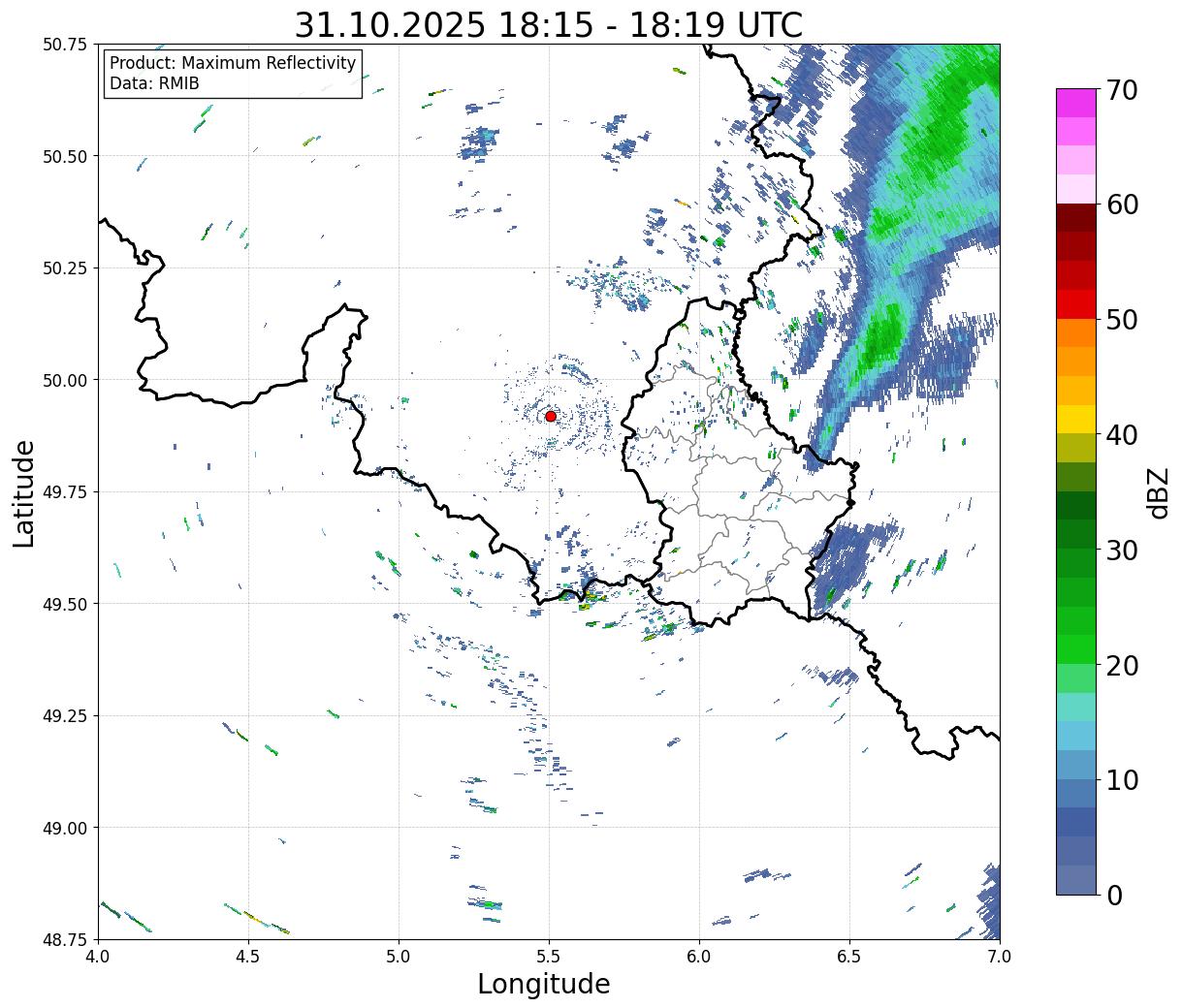
Task: Click the colorbar tick label "70"
Action: tap(1121, 89)
